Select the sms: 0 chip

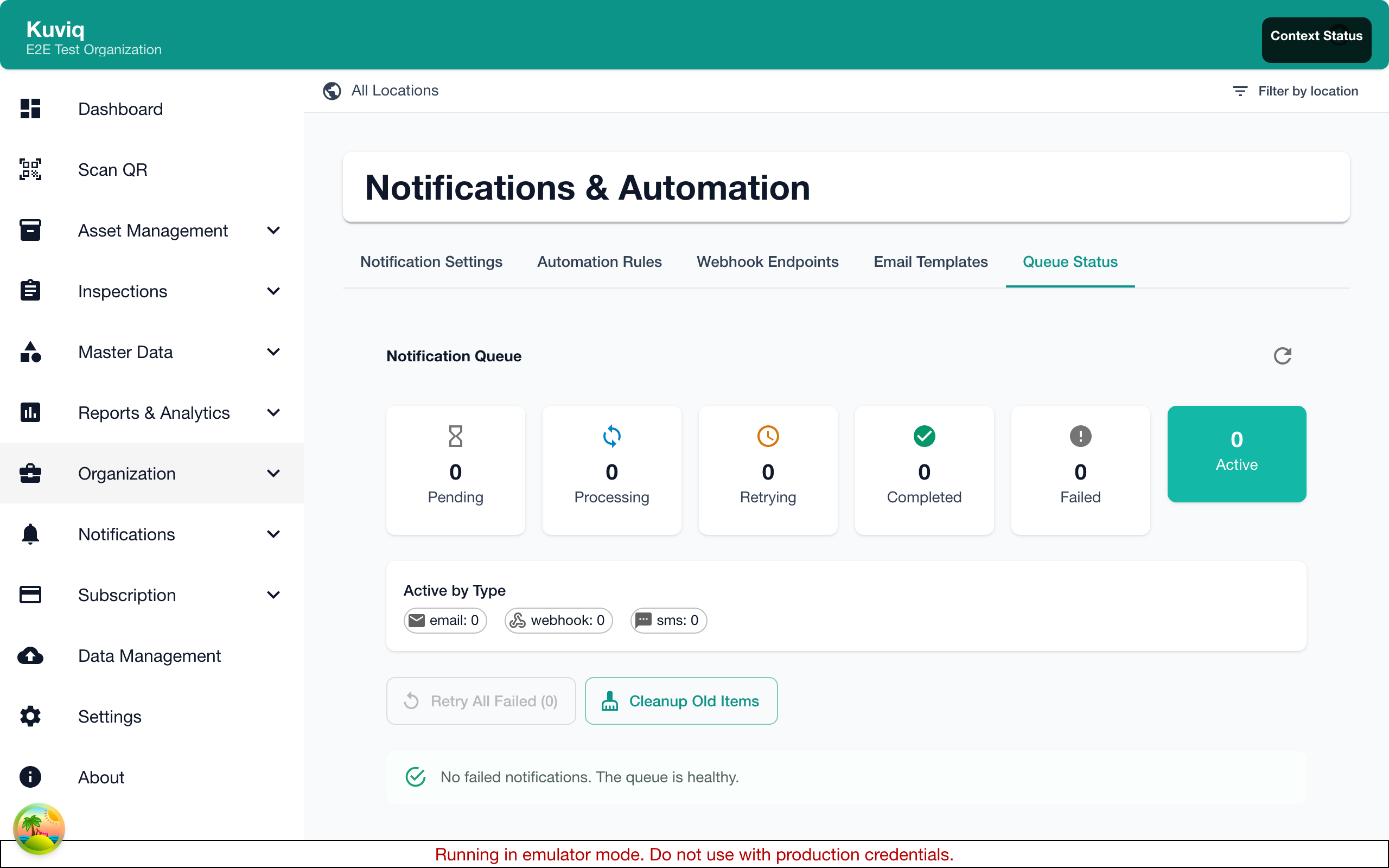pos(668,621)
